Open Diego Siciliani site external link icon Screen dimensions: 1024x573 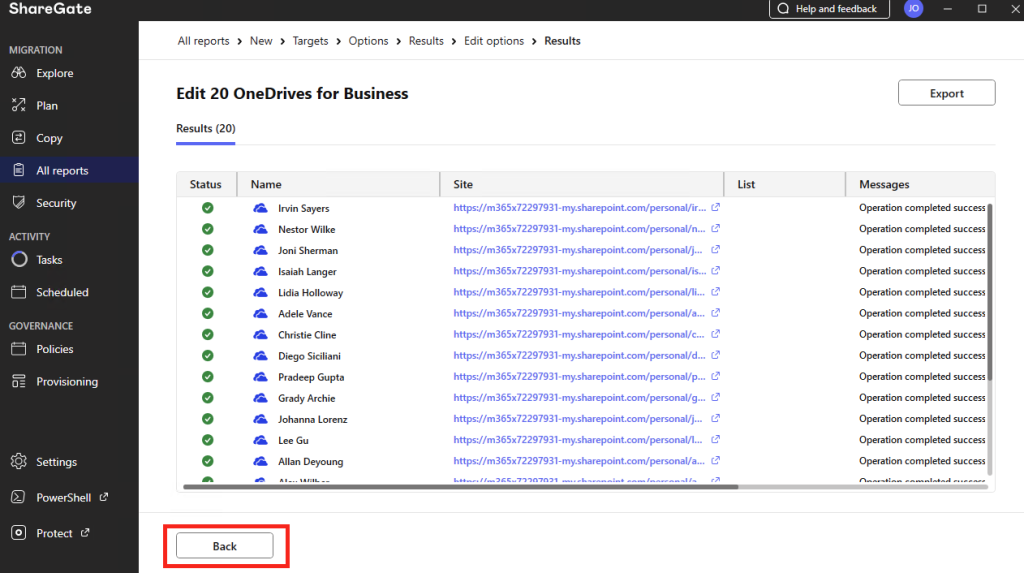tap(716, 355)
